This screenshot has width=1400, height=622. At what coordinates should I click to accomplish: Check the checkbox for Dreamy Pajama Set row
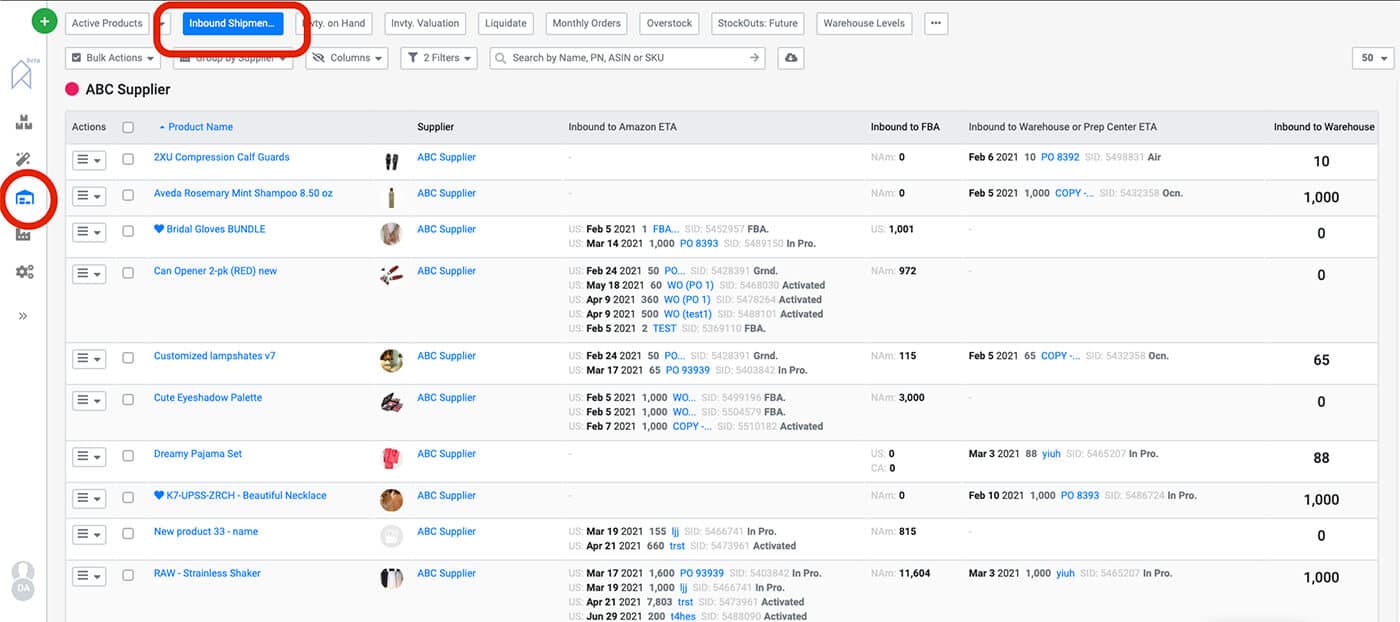[x=128, y=453]
